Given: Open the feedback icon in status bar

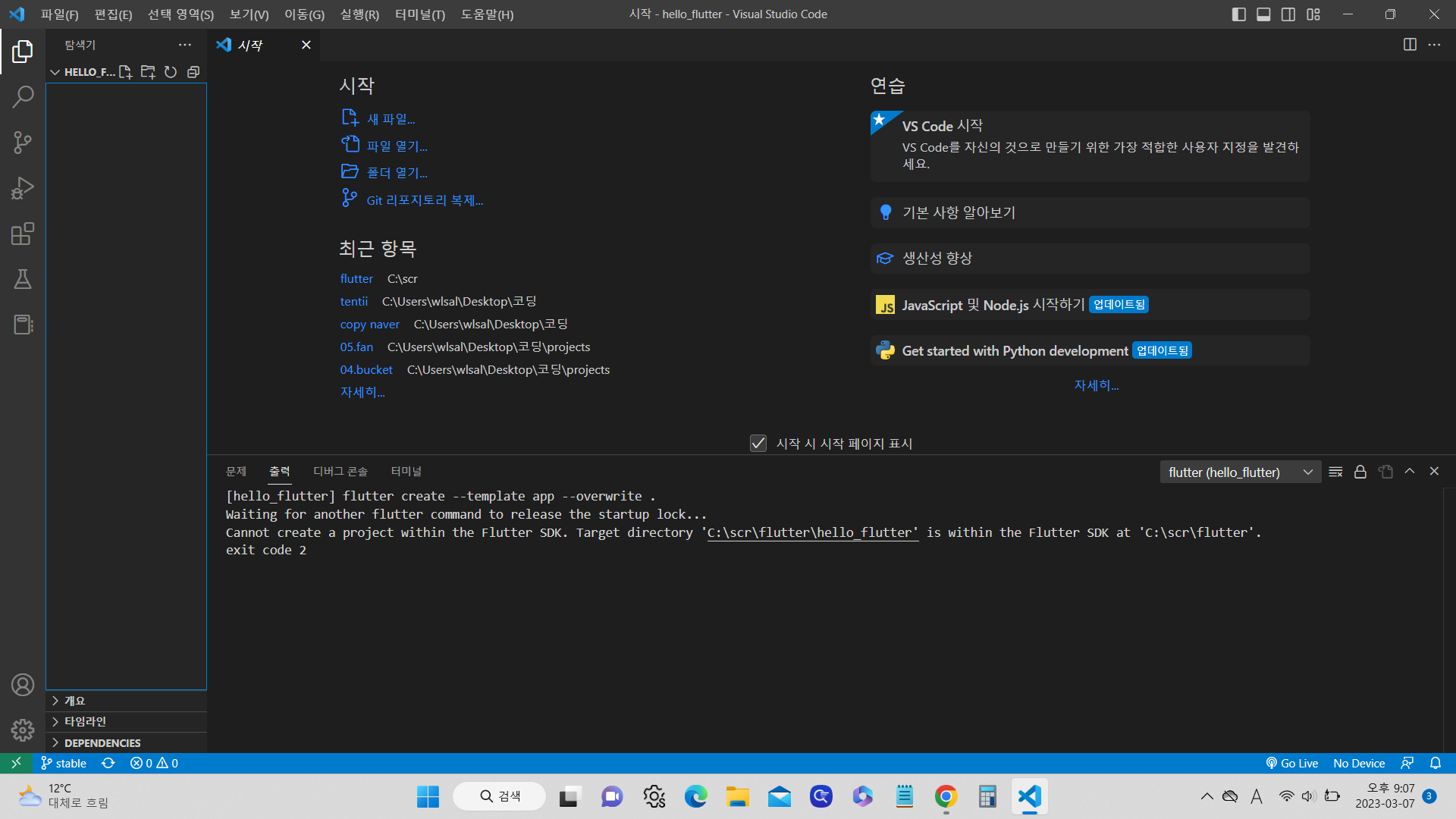Looking at the screenshot, I should coord(1407,763).
